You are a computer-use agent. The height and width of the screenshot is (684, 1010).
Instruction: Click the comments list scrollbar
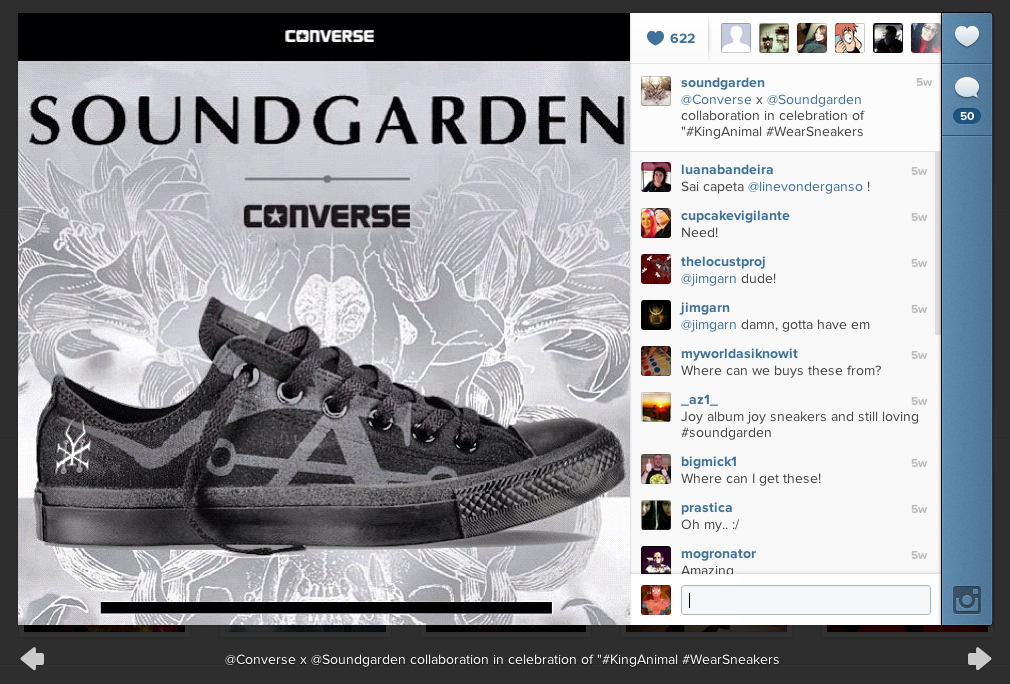click(x=937, y=243)
